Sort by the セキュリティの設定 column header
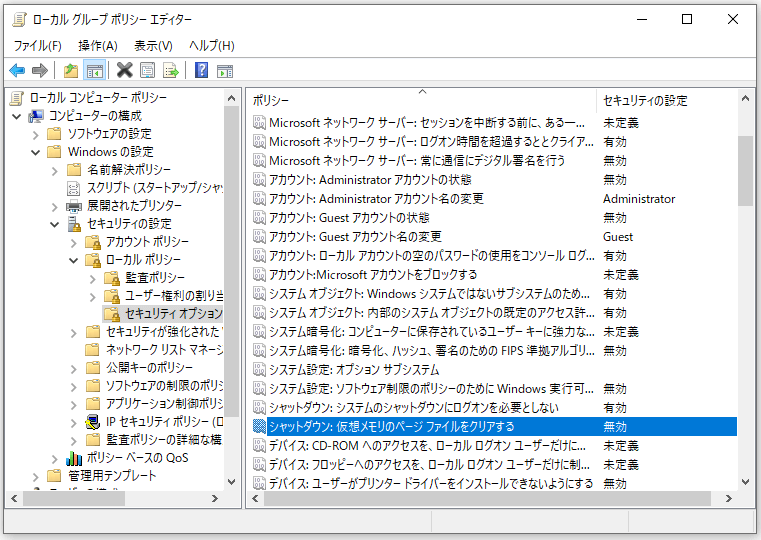761x540 pixels. coord(666,100)
